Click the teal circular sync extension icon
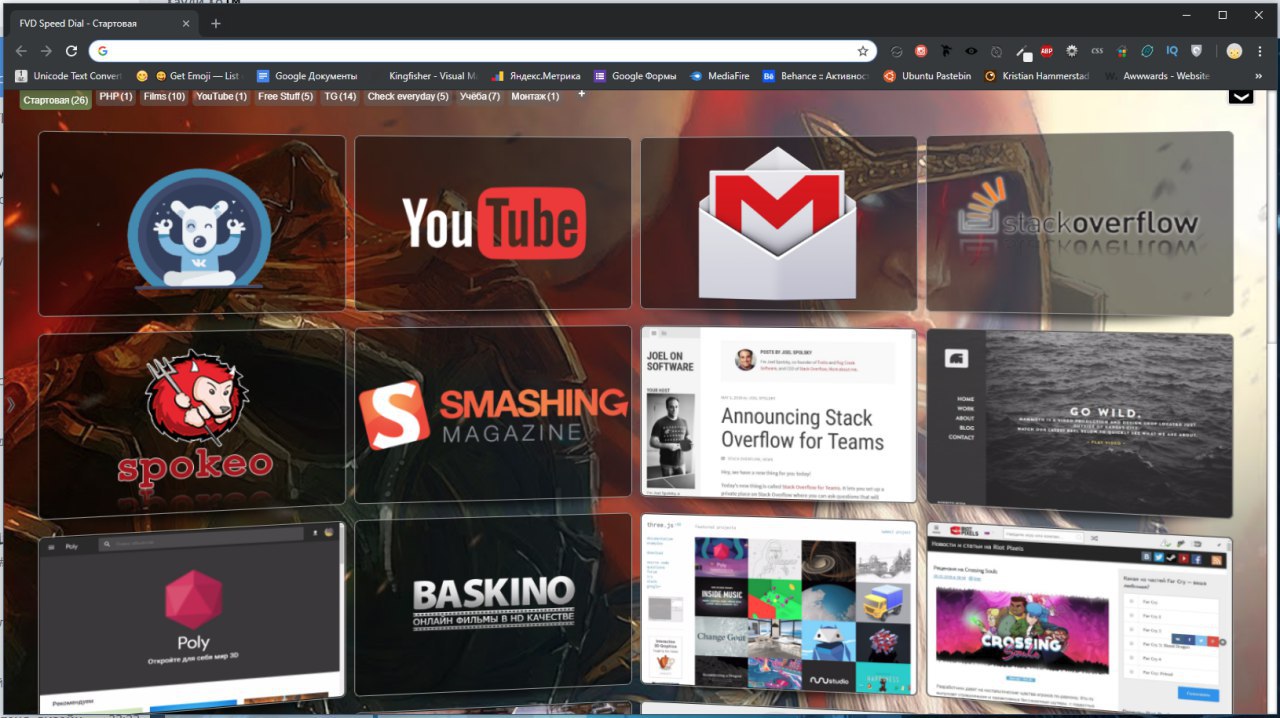The image size is (1280, 718). [1147, 51]
